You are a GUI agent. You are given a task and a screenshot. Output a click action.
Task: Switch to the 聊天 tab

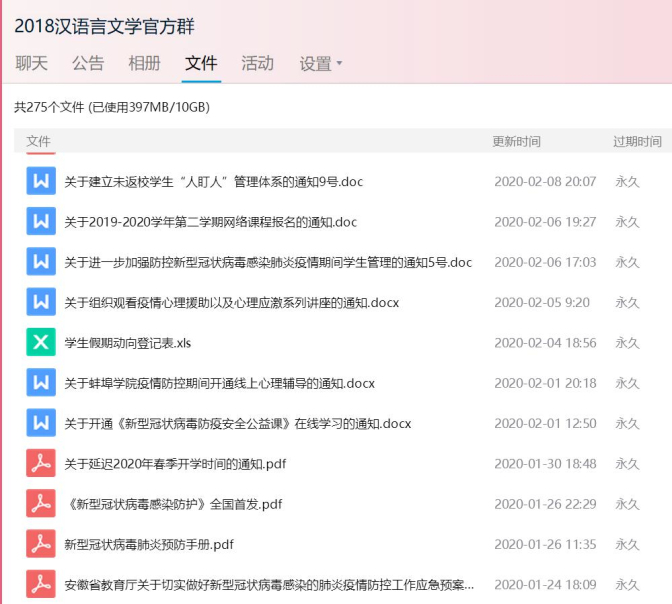click(32, 64)
